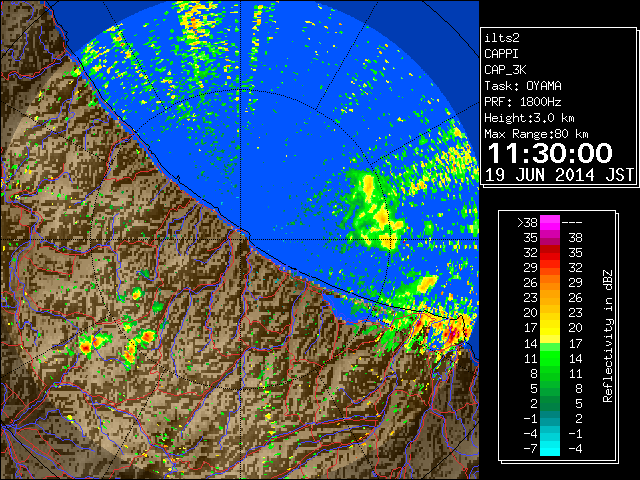Viewport: 640px width, 480px height.
Task: Click the 'Task: OYAMA' text
Action: pos(523,86)
